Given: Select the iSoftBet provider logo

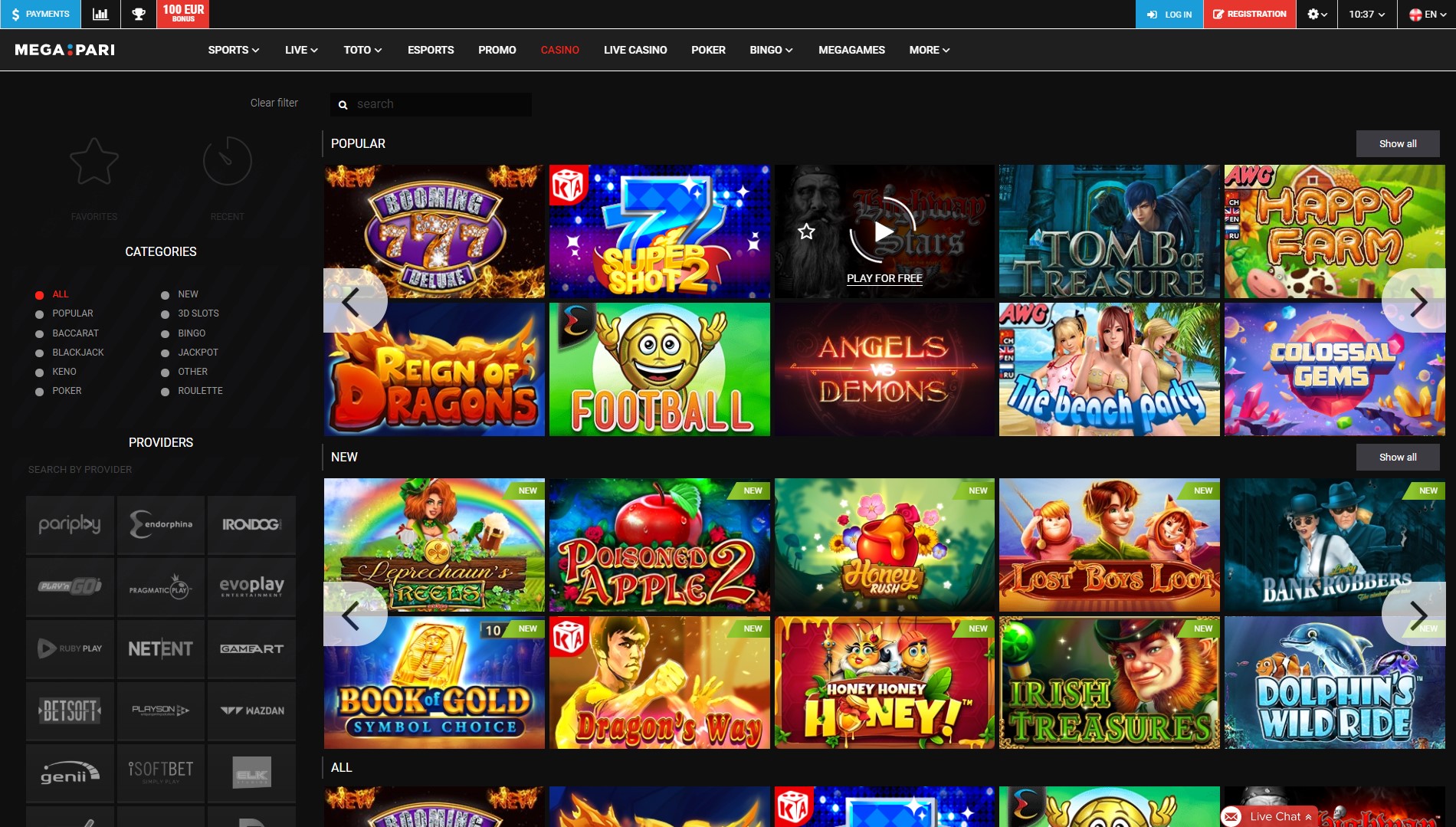Looking at the screenshot, I should (161, 773).
